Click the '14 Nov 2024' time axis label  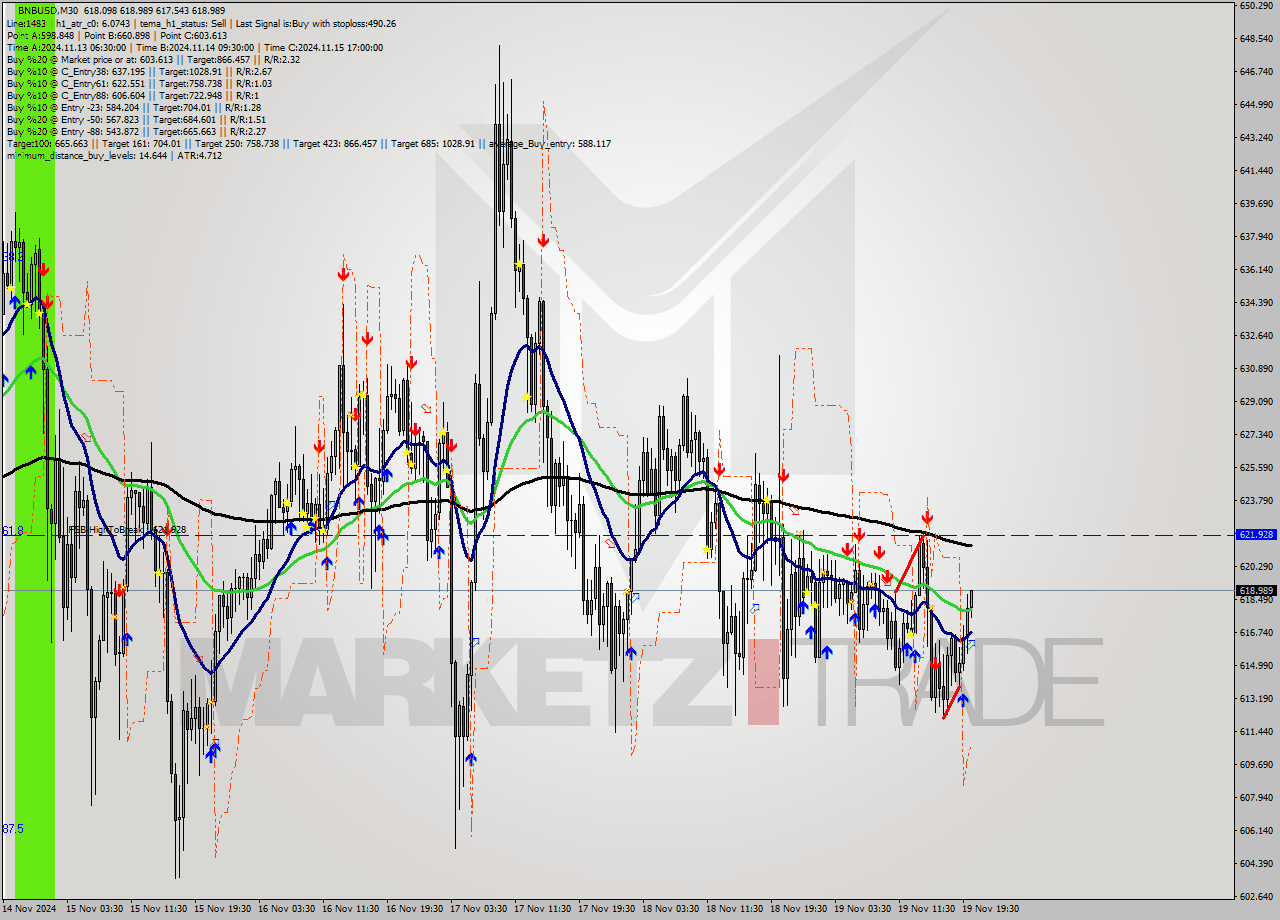[x=29, y=909]
